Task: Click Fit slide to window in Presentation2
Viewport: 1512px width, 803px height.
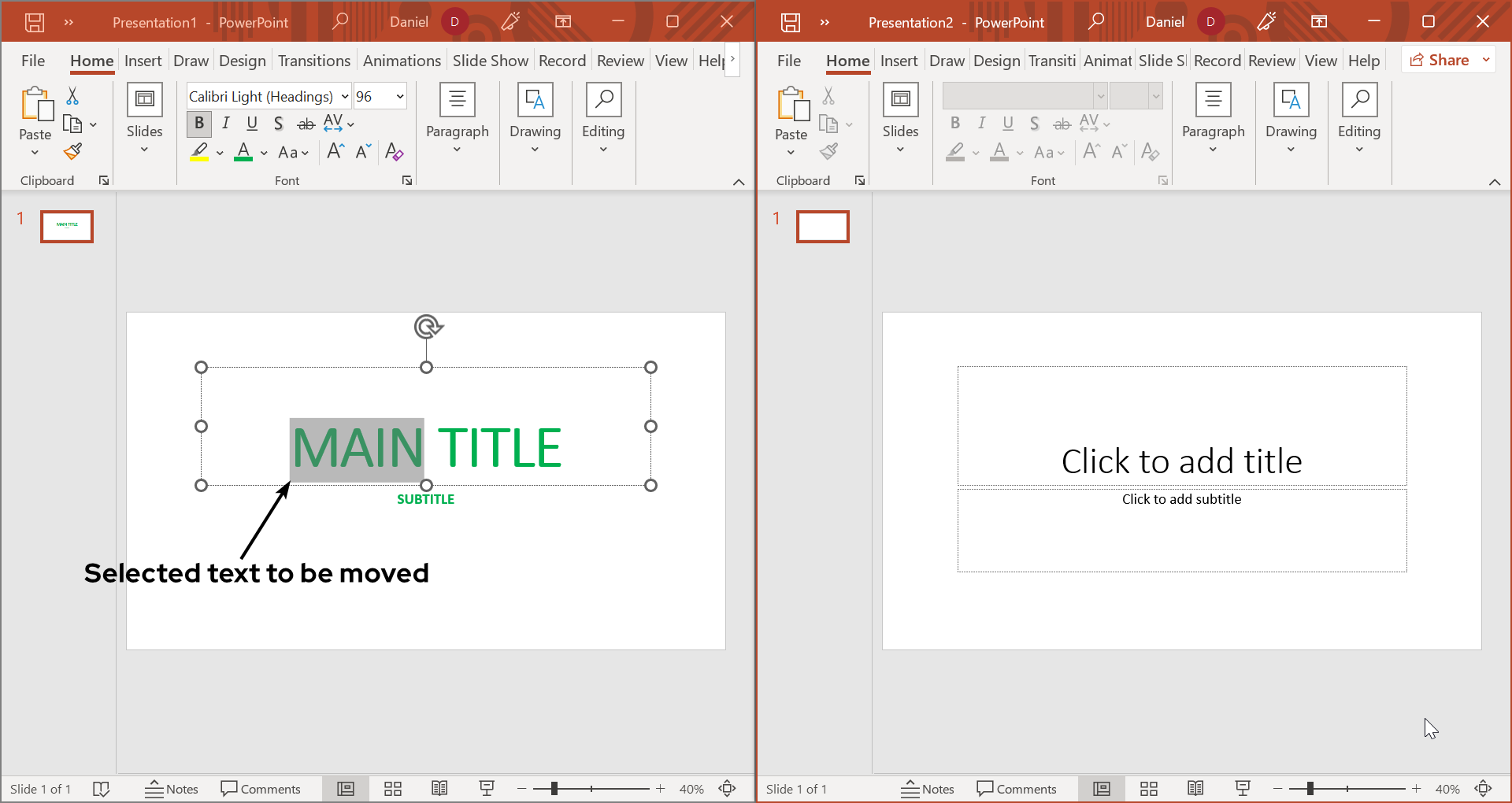Action: pos(1484,789)
